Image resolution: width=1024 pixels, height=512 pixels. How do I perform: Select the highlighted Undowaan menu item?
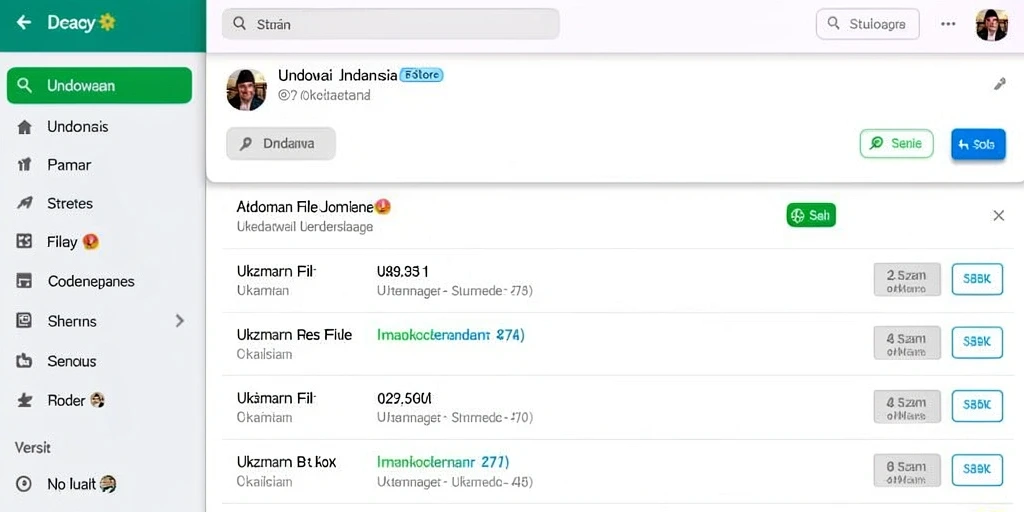tap(99, 86)
